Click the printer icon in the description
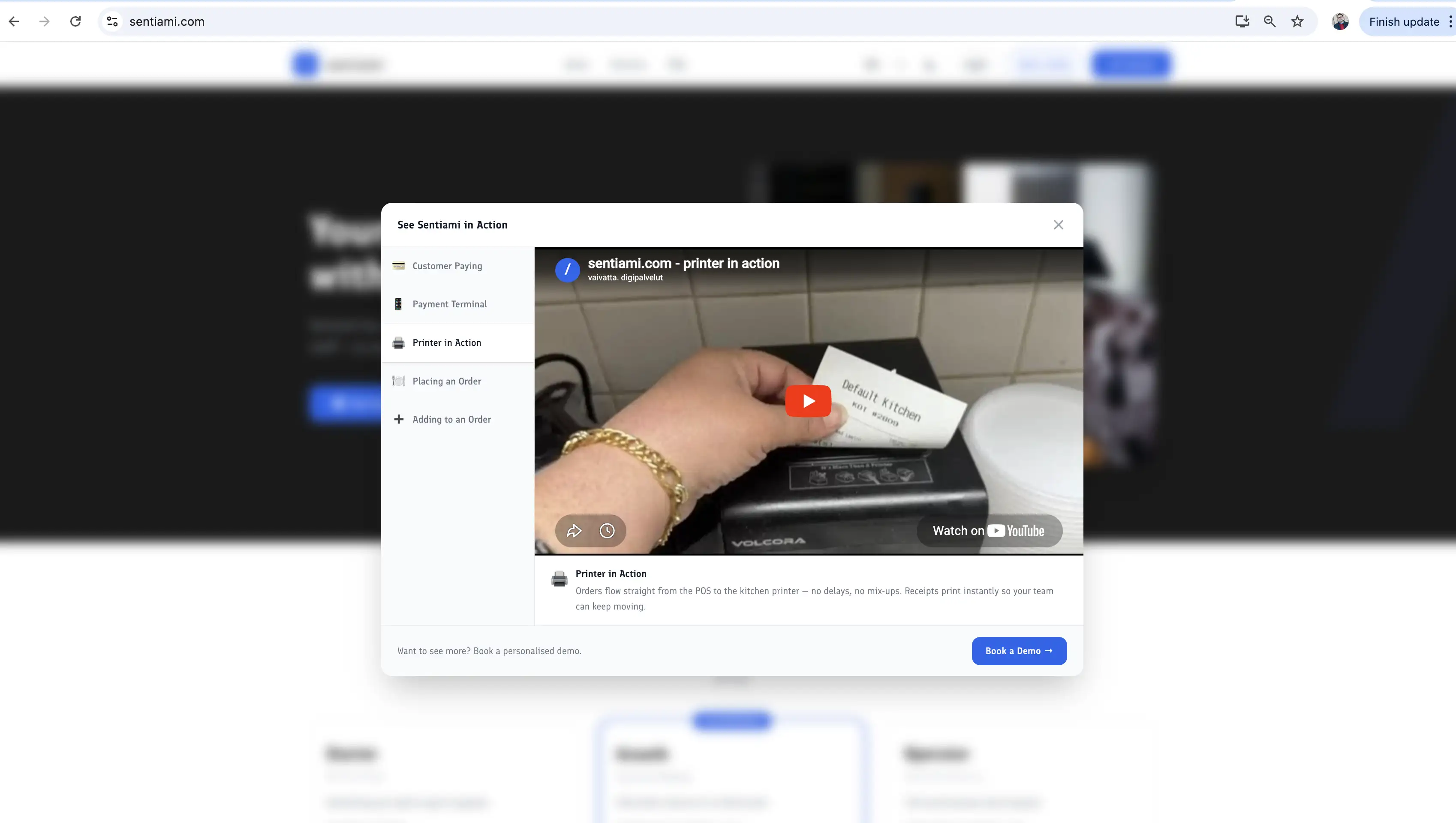Image resolution: width=1456 pixels, height=823 pixels. [x=559, y=579]
